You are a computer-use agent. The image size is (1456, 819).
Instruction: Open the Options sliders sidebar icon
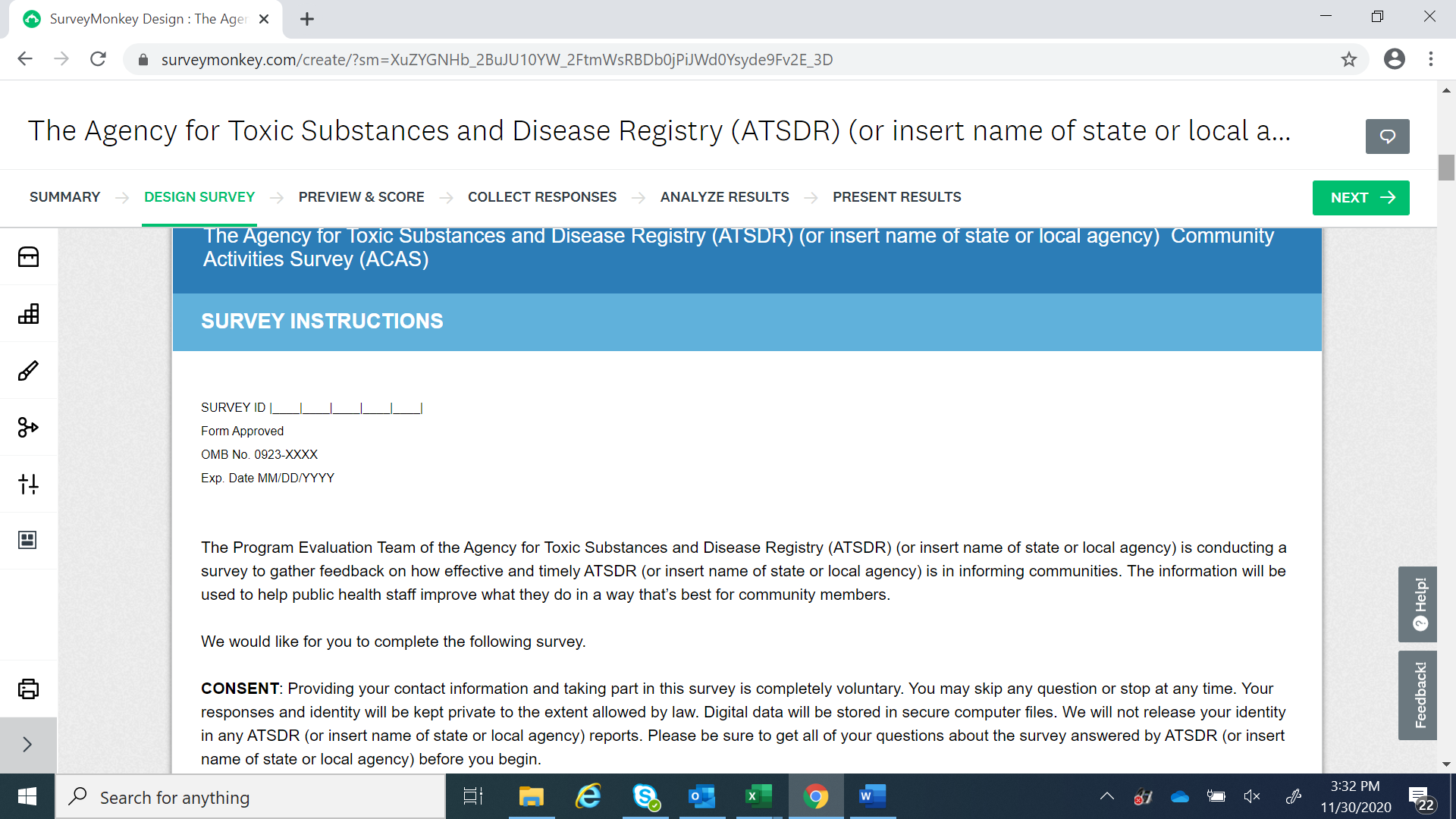point(28,484)
